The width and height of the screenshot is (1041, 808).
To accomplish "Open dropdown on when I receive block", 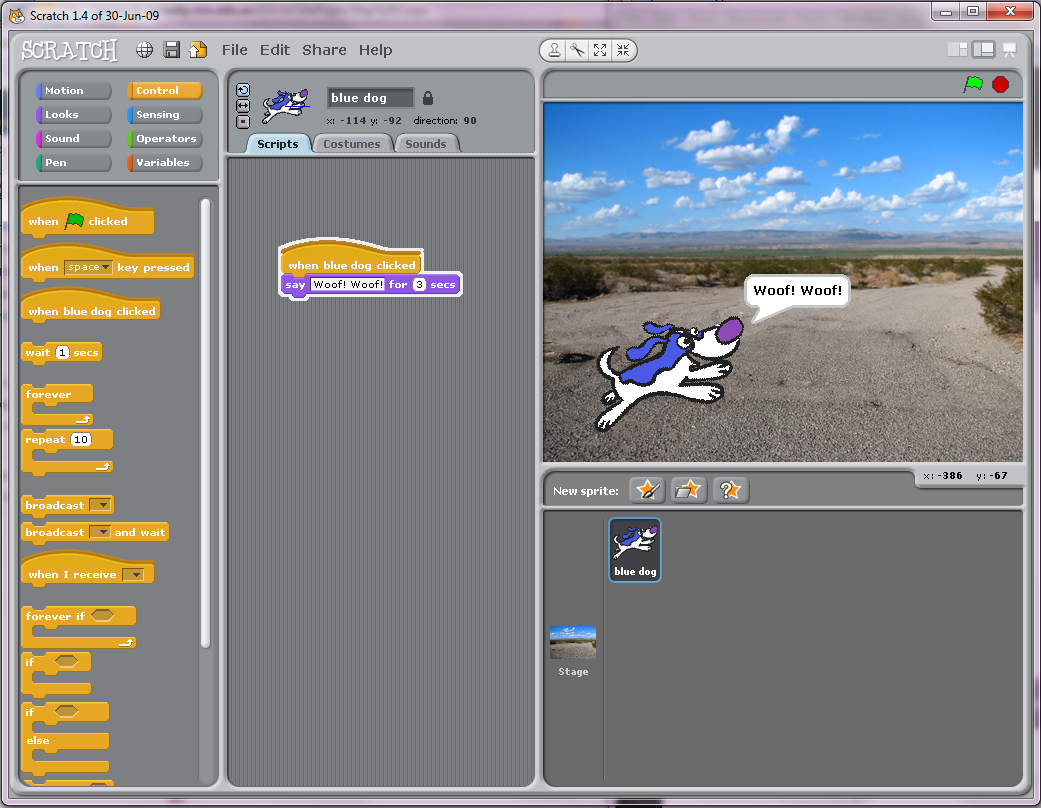I will (133, 575).
